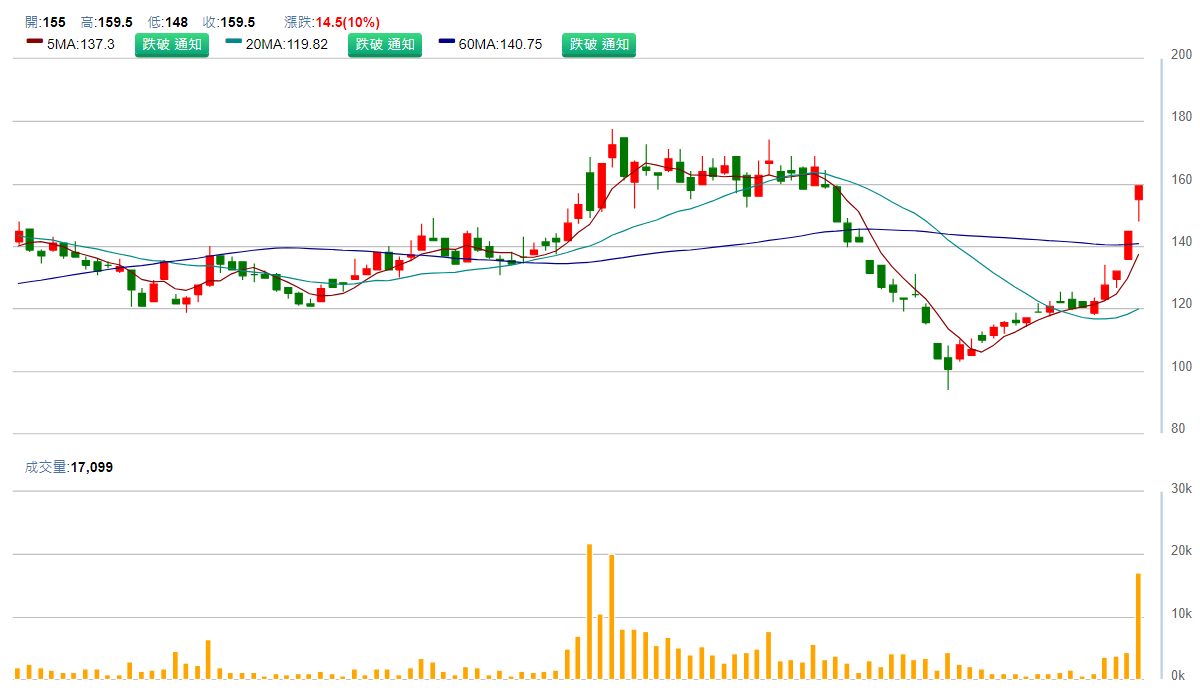Click the rightmost orange volume bar

(1139, 625)
